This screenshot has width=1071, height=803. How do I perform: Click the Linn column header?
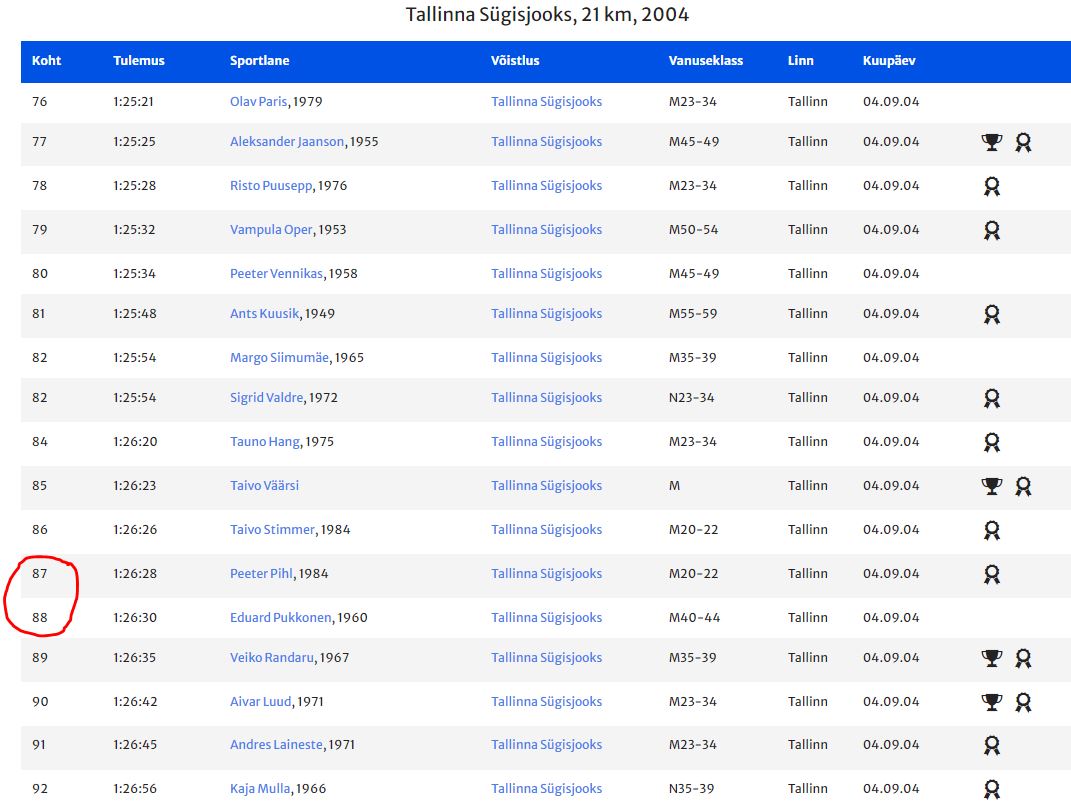coord(801,60)
